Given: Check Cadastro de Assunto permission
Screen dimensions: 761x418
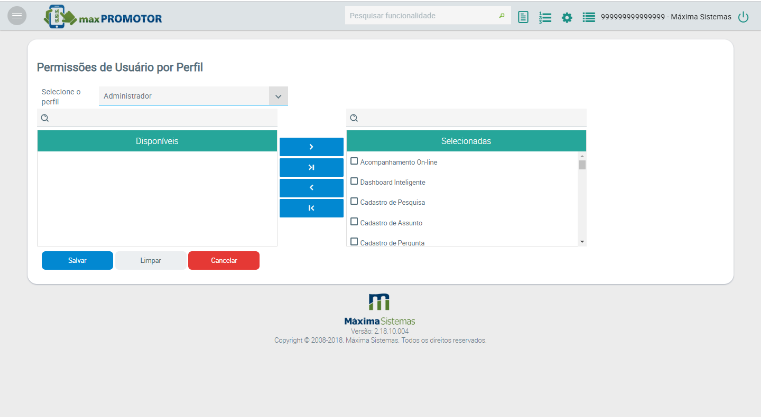Looking at the screenshot, I should (354, 221).
